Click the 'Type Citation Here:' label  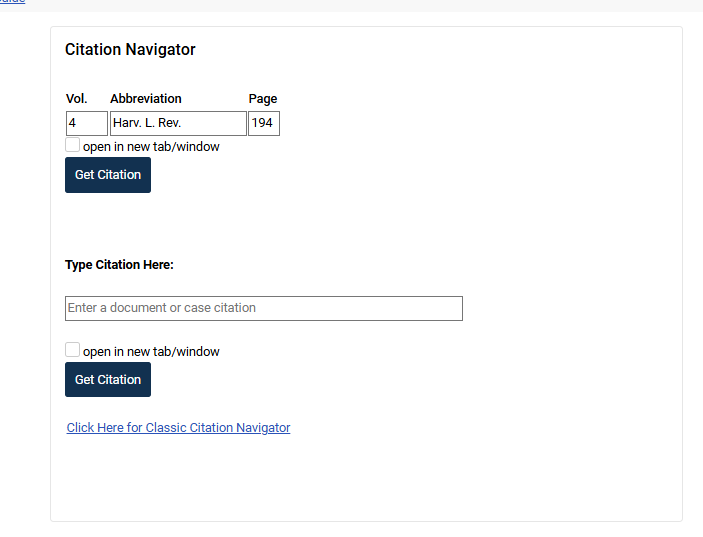coord(119,265)
